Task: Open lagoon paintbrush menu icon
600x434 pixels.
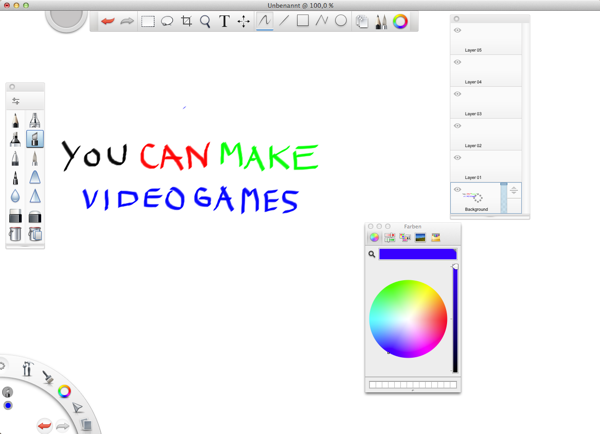Action: tap(48, 377)
